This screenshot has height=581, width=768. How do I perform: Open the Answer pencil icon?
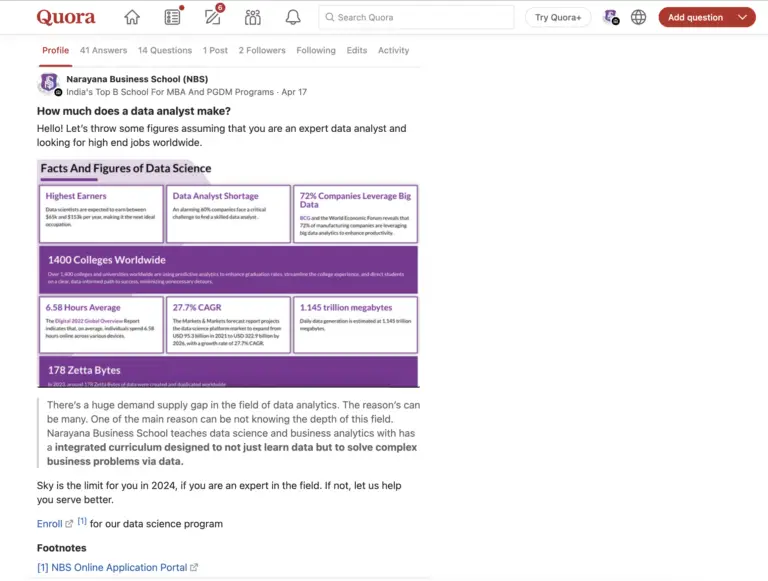pyautogui.click(x=212, y=17)
